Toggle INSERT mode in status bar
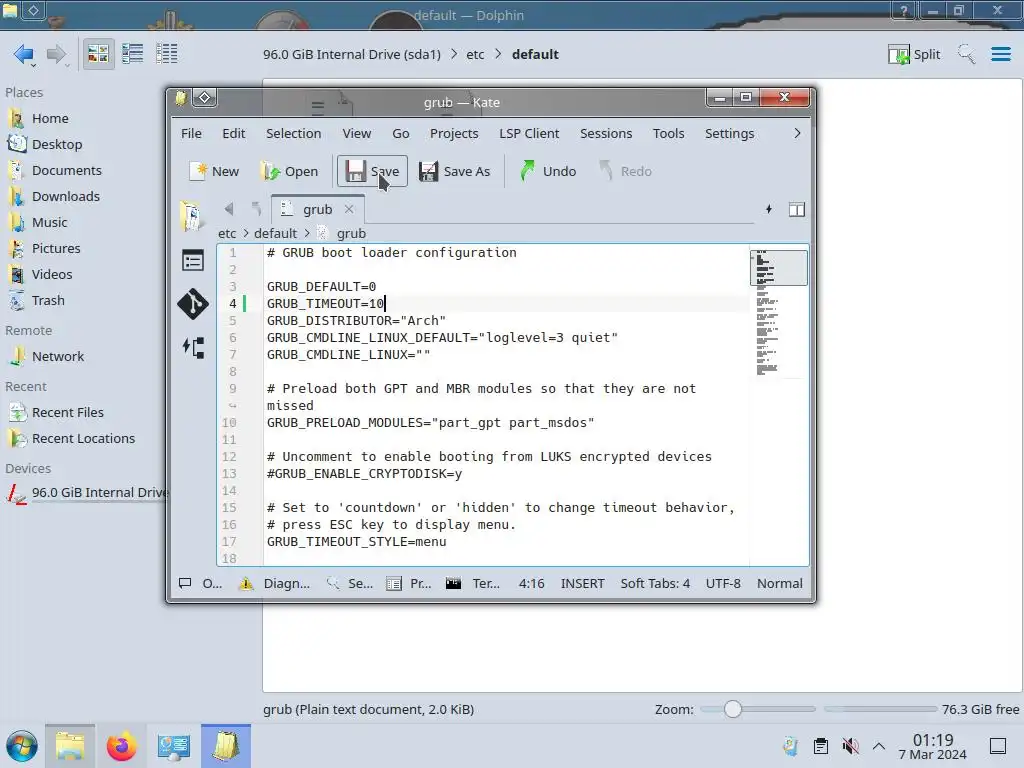This screenshot has width=1024, height=768. (x=583, y=583)
